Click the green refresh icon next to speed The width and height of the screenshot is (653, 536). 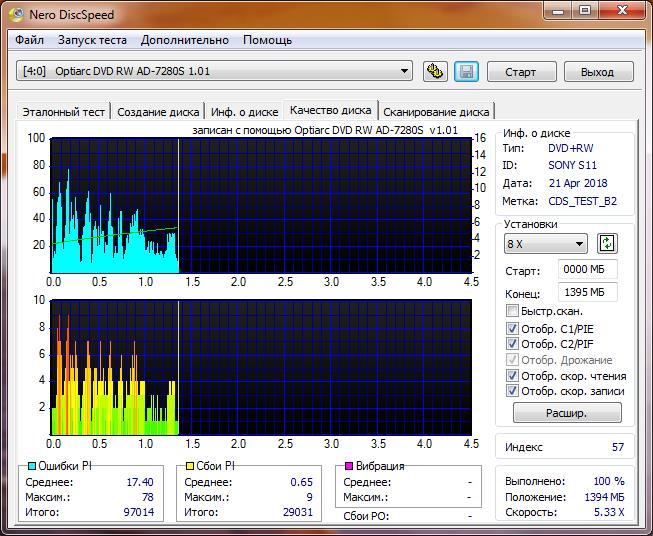coord(607,244)
